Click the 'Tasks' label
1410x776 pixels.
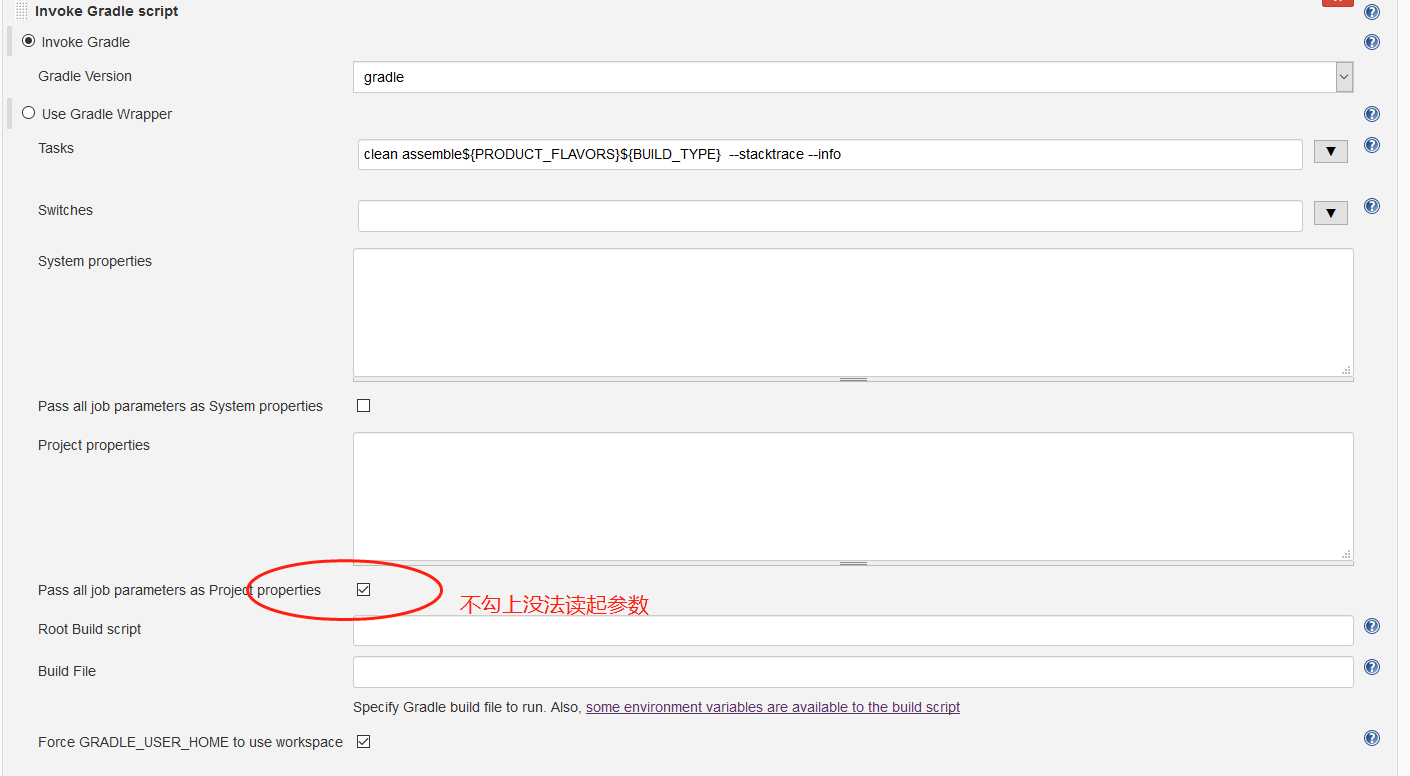(x=56, y=148)
